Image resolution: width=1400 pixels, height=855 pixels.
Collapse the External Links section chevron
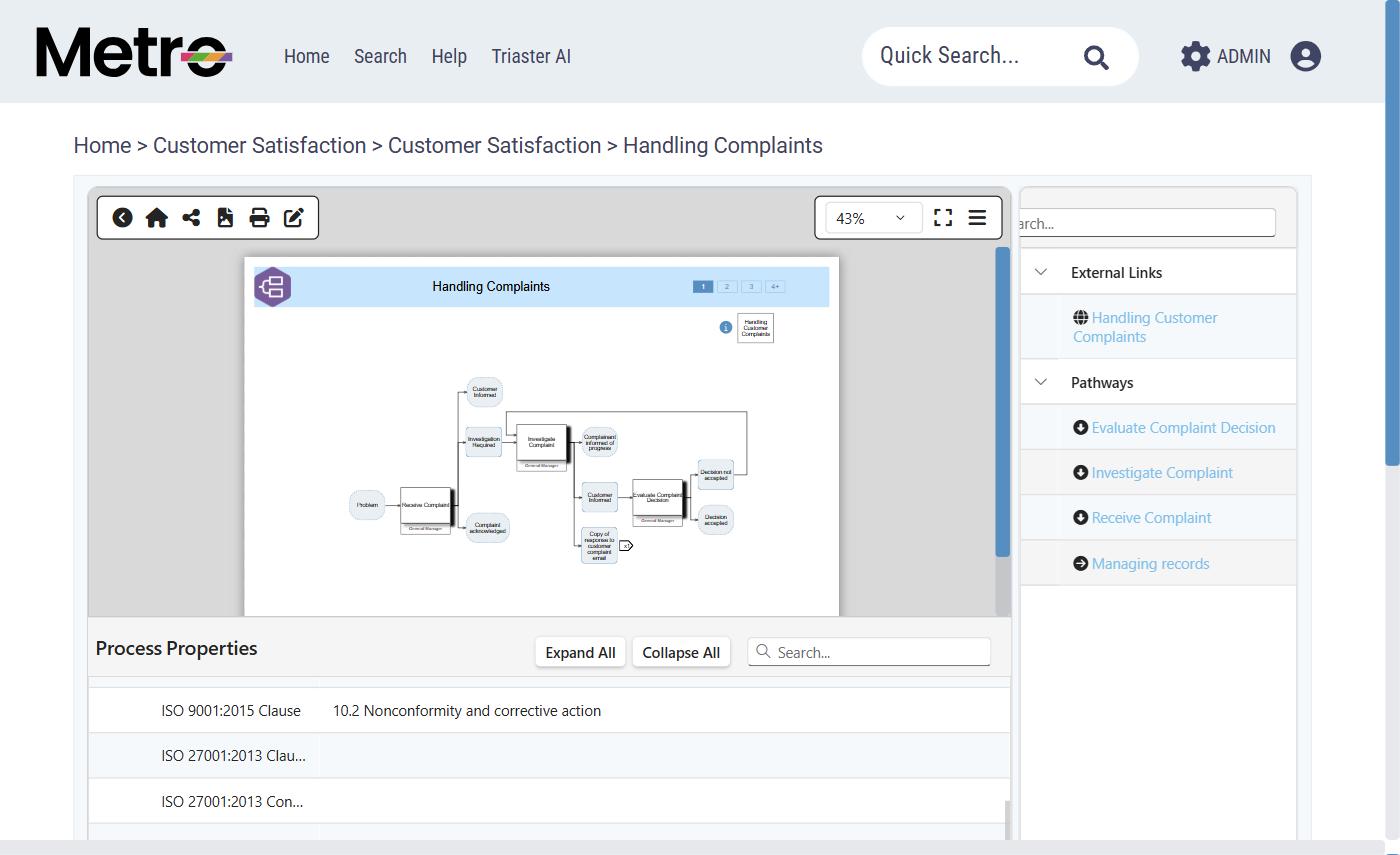coord(1041,272)
